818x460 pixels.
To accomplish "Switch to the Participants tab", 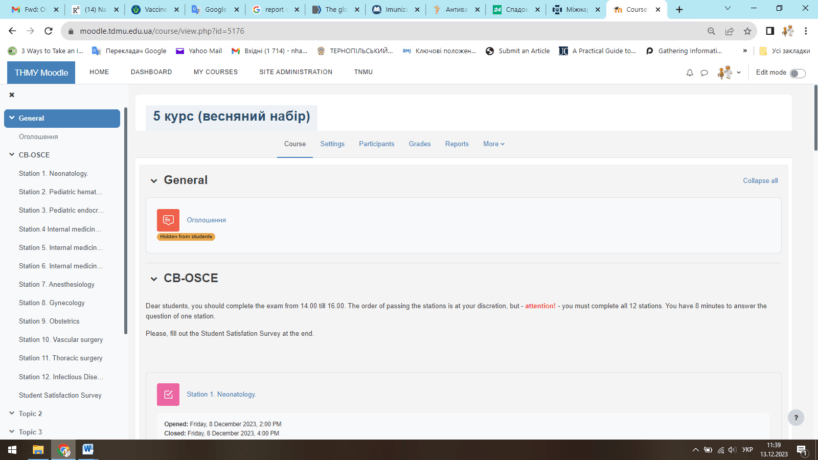I will (376, 144).
